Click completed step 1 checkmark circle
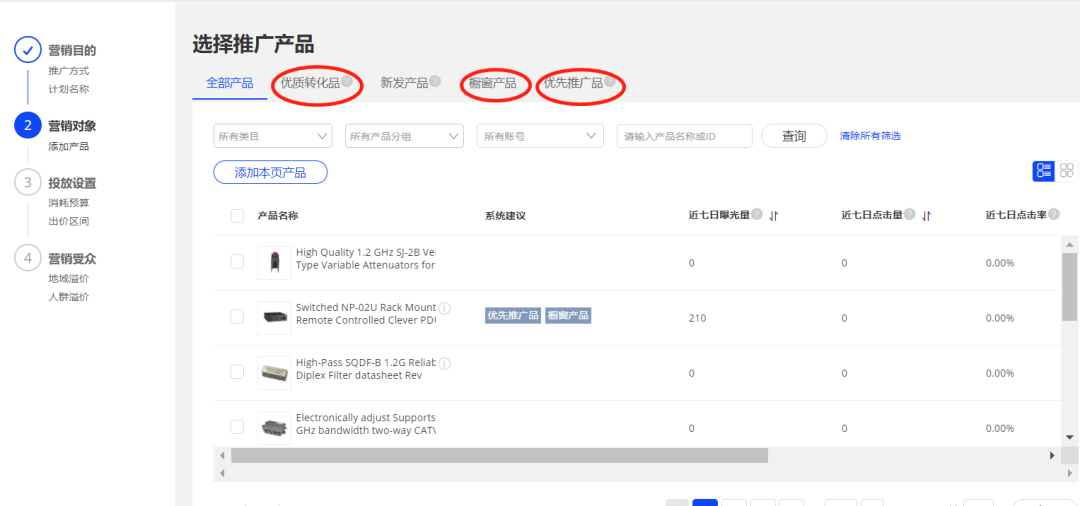Image resolution: width=1080 pixels, height=506 pixels. pyautogui.click(x=28, y=51)
